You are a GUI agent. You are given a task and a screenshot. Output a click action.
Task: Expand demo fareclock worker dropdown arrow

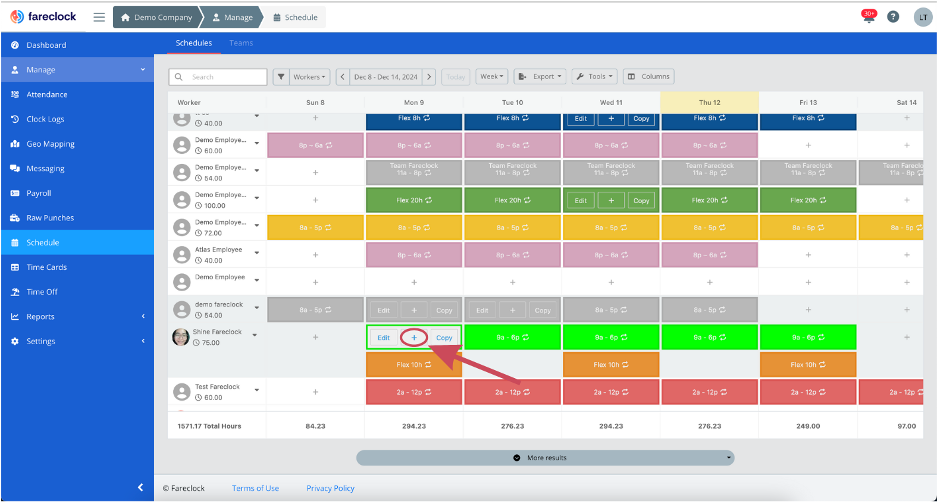pos(257,307)
